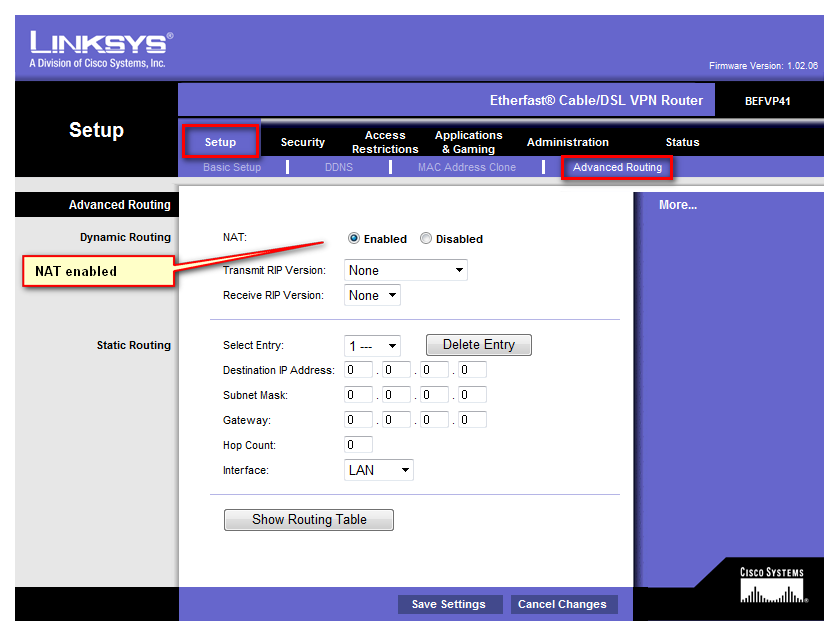Switch to the Security tab
This screenshot has height=636, width=839.
click(302, 142)
